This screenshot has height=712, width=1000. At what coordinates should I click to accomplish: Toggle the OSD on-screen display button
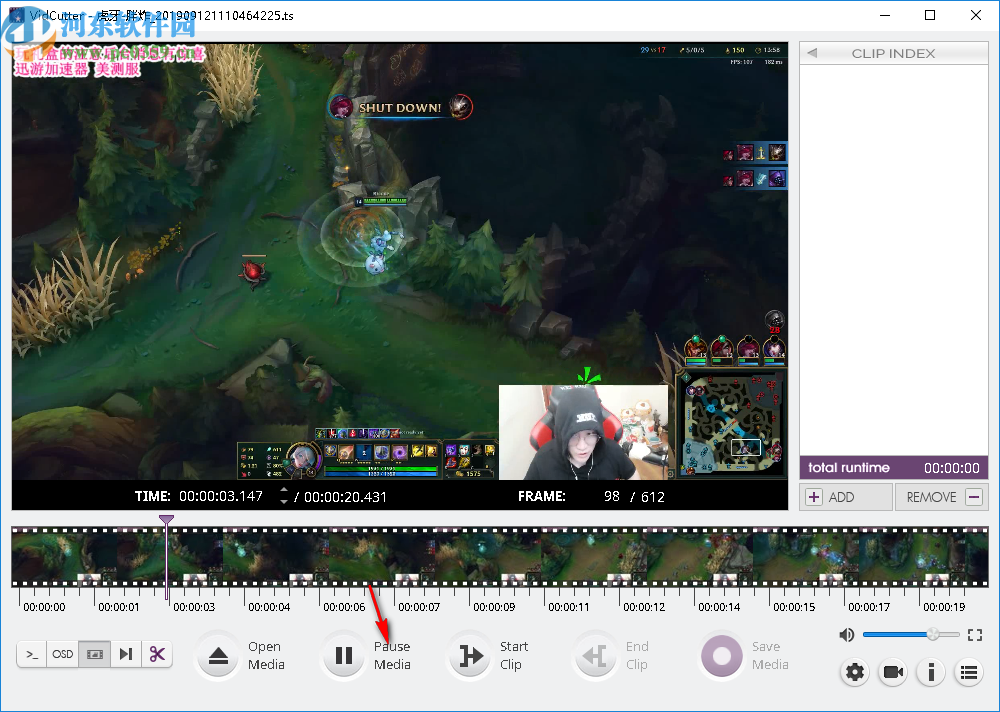point(62,654)
